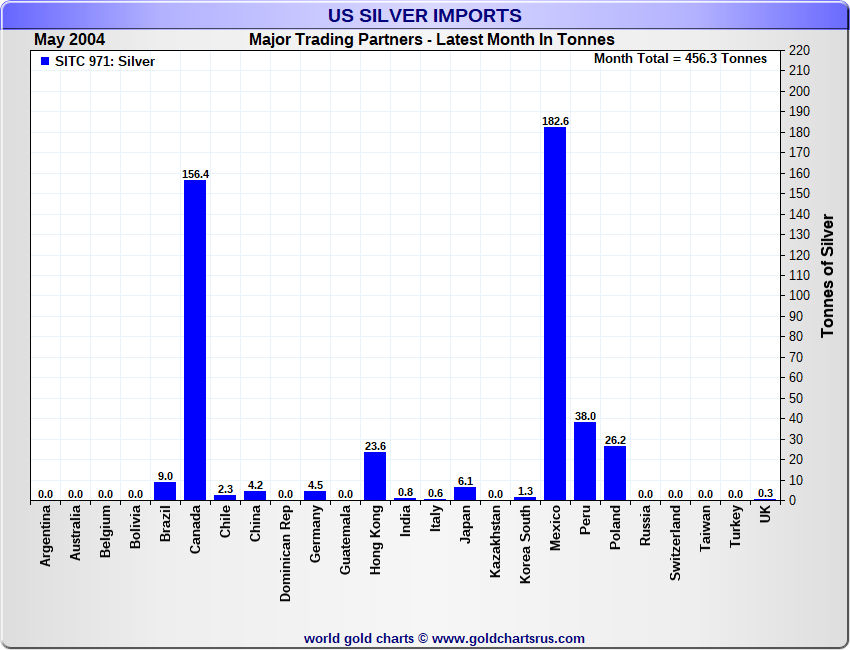Click the Month Total 456.3 Tonnes text
This screenshot has width=850, height=650.
680,59
